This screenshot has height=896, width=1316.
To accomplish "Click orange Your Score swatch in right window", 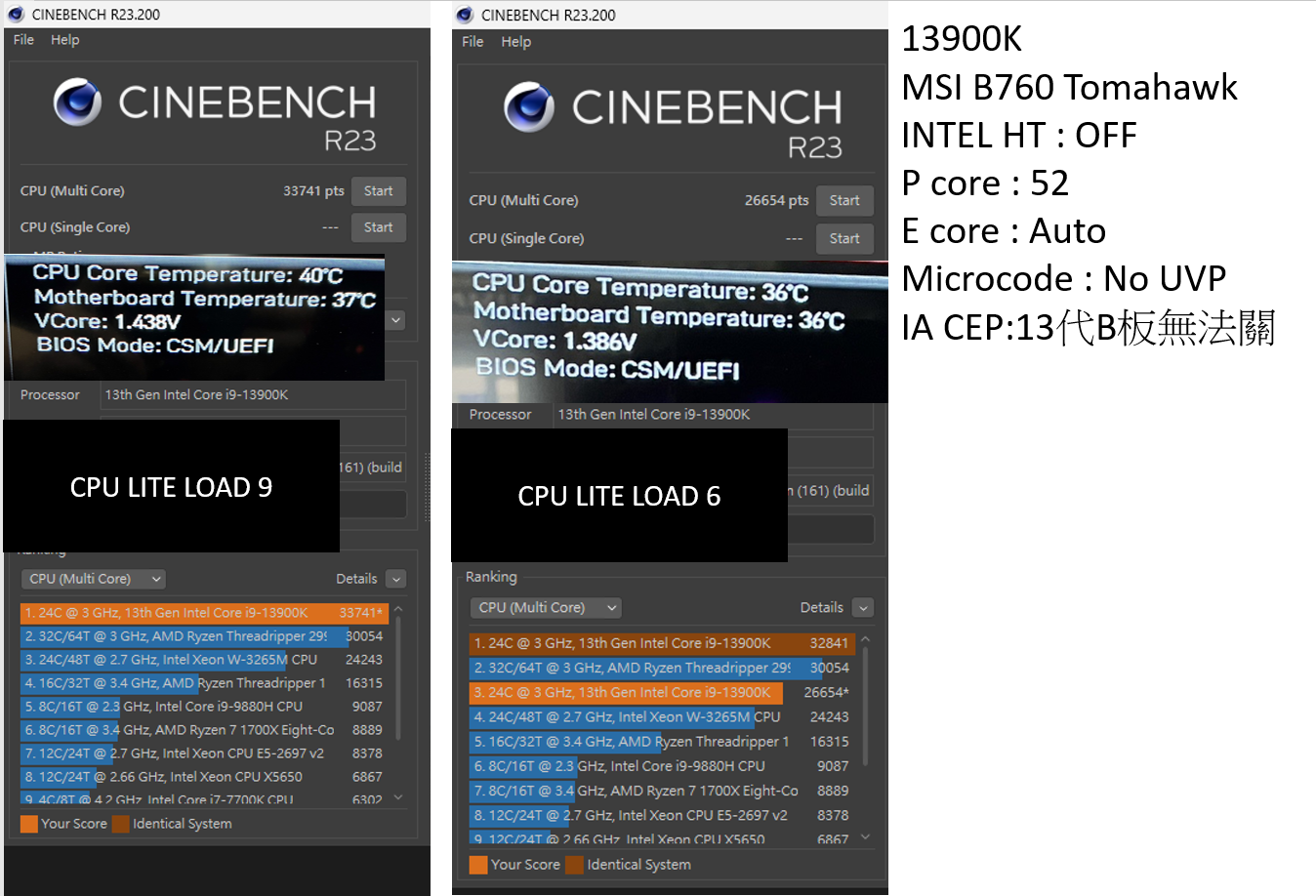I will pyautogui.click(x=478, y=865).
